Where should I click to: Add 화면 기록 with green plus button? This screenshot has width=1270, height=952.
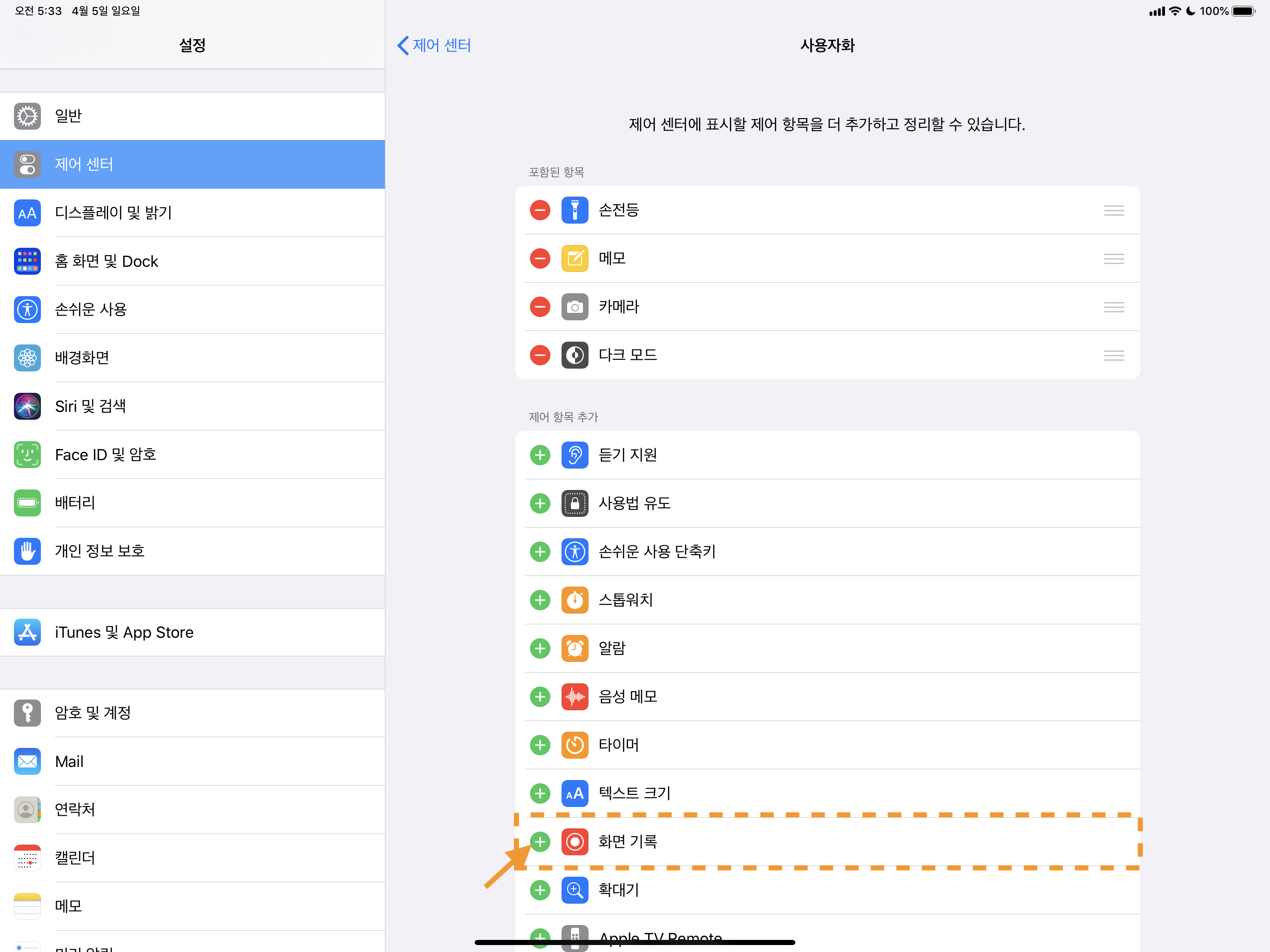pyautogui.click(x=540, y=842)
